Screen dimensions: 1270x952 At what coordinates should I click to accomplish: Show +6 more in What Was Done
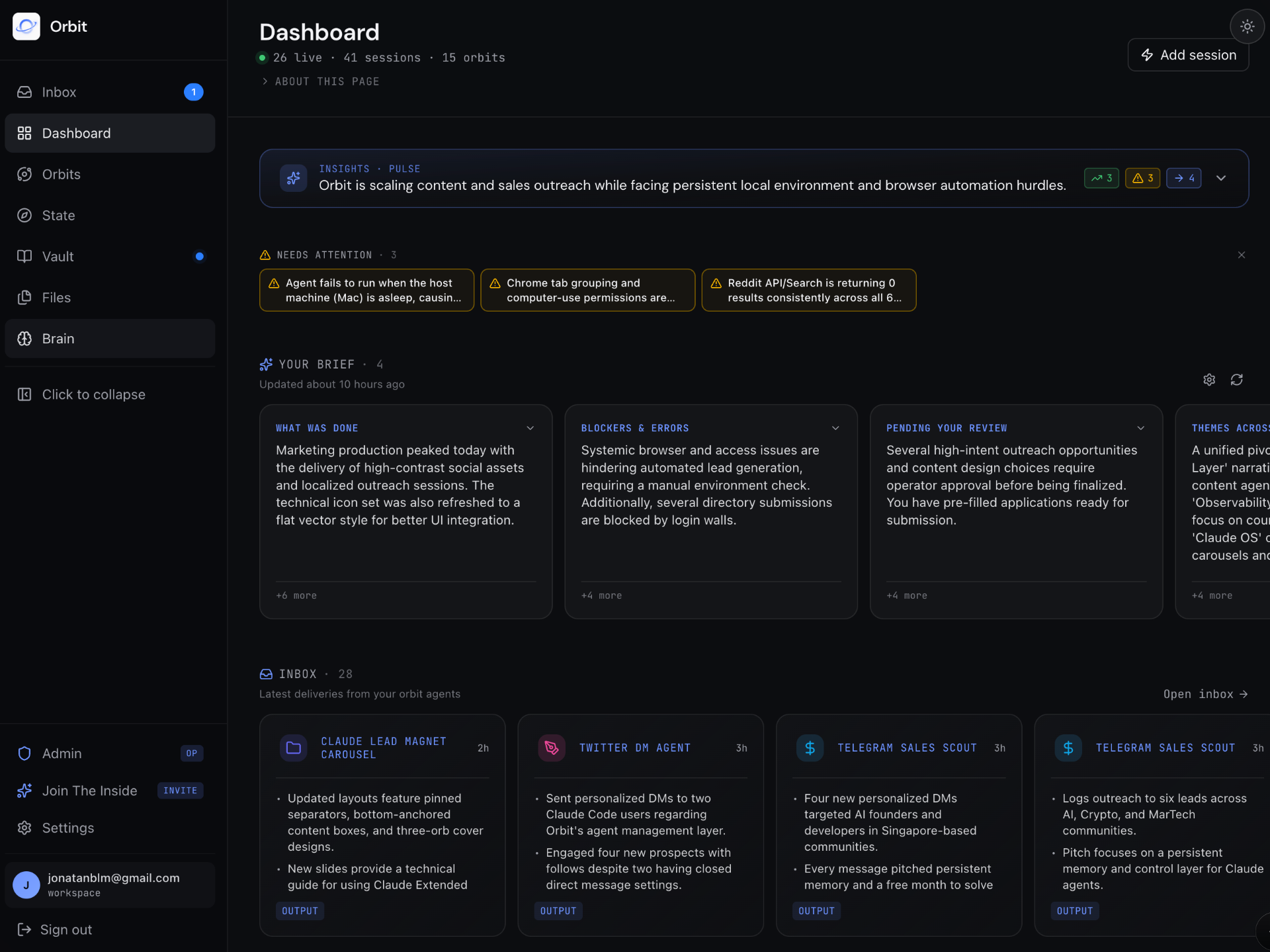tap(296, 595)
